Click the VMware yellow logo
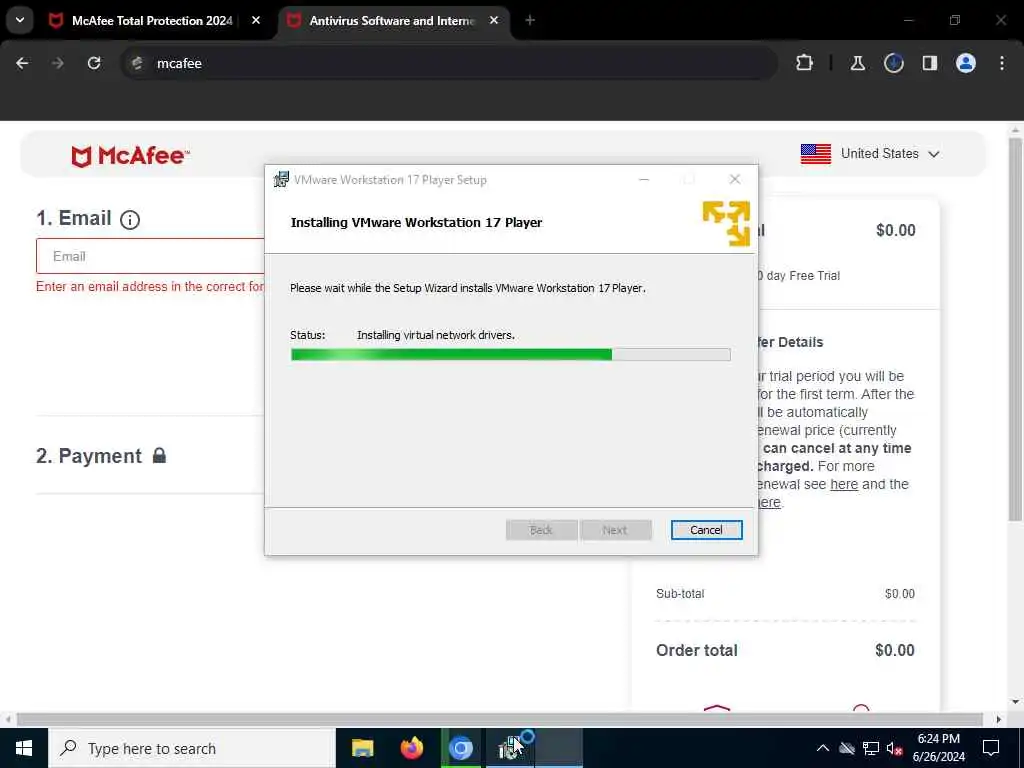The height and width of the screenshot is (768, 1024). [x=726, y=223]
